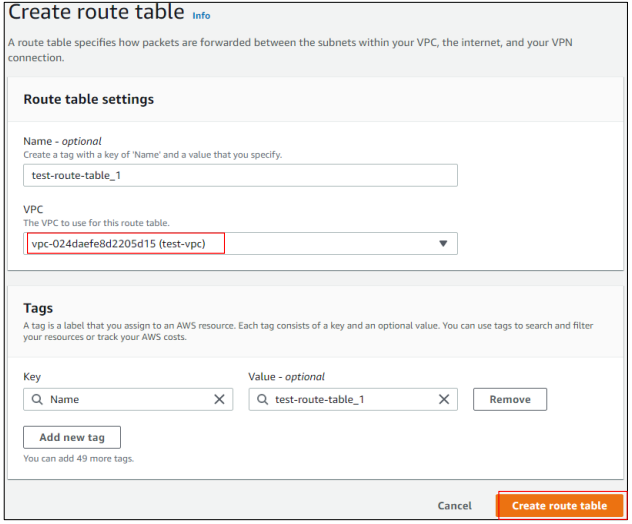Image resolution: width=632 pixels, height=524 pixels.
Task: Remove the Name tag
Action: [510, 399]
